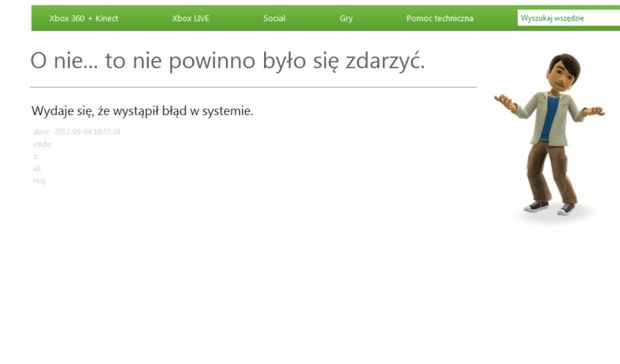Open the Xbox 360 + Kinect menu
Screen dimensions: 620x364
click(x=83, y=18)
